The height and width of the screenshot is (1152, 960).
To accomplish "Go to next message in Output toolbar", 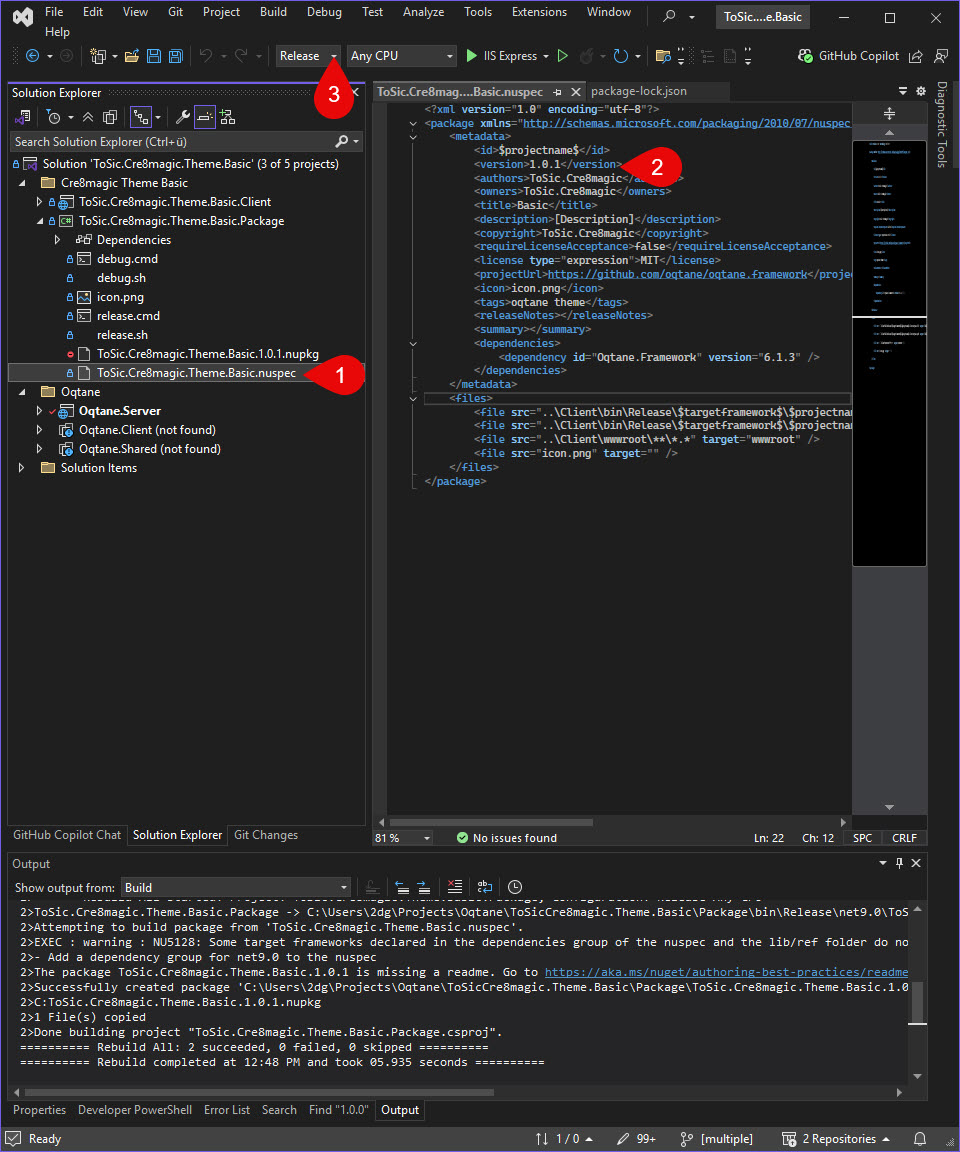I will pos(424,887).
